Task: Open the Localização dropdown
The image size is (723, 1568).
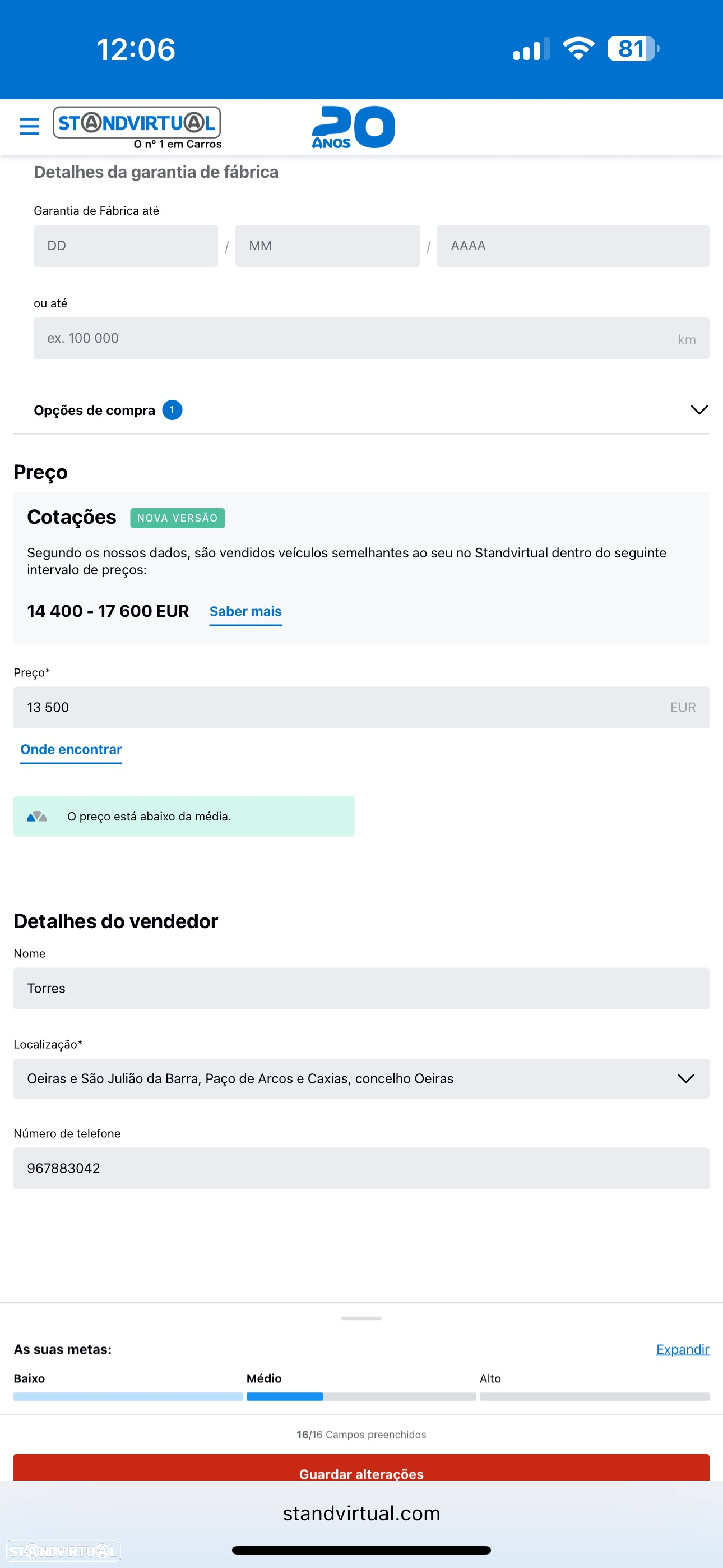Action: coord(361,1078)
